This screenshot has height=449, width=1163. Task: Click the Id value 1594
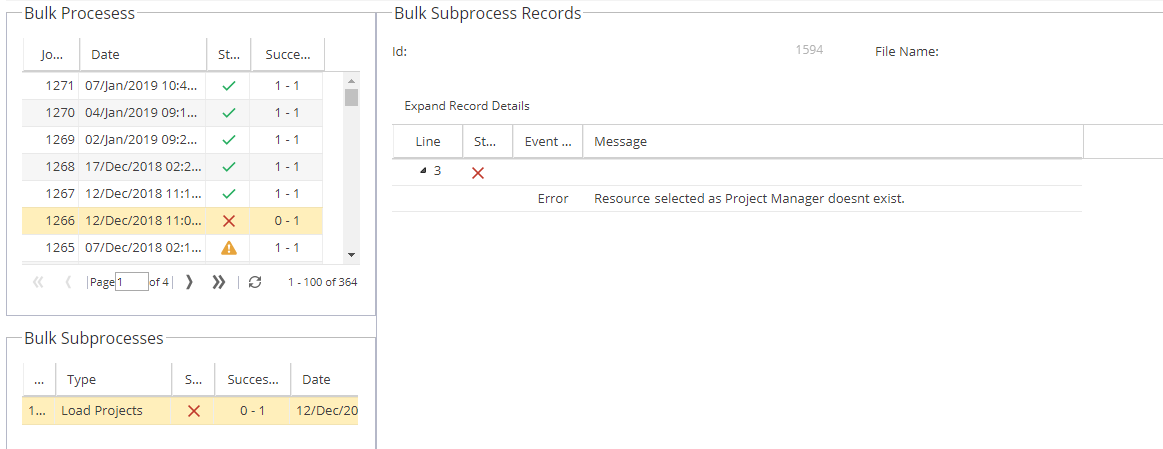809,50
